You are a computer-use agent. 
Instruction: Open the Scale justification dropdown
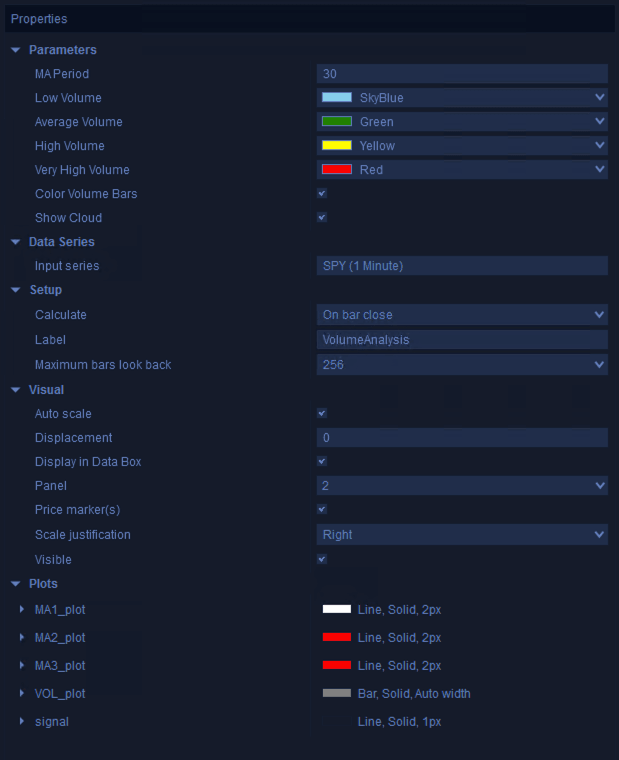(x=599, y=535)
